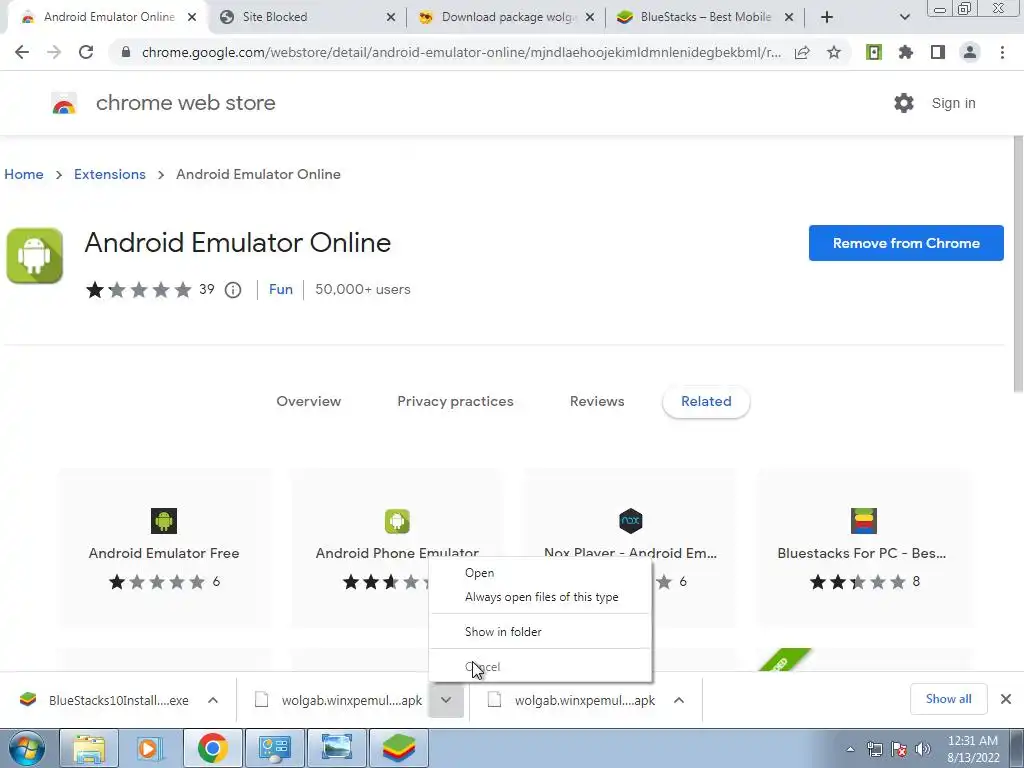
Task: Click the network tray icon
Action: (x=874, y=749)
